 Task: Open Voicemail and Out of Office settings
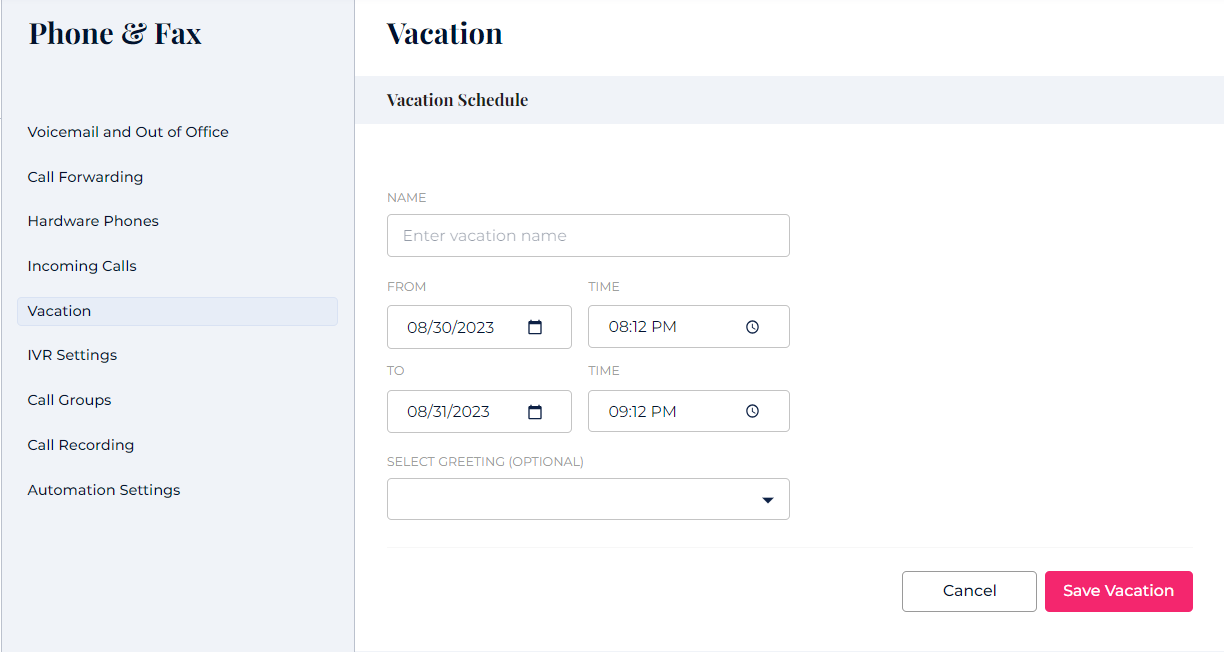click(x=128, y=132)
